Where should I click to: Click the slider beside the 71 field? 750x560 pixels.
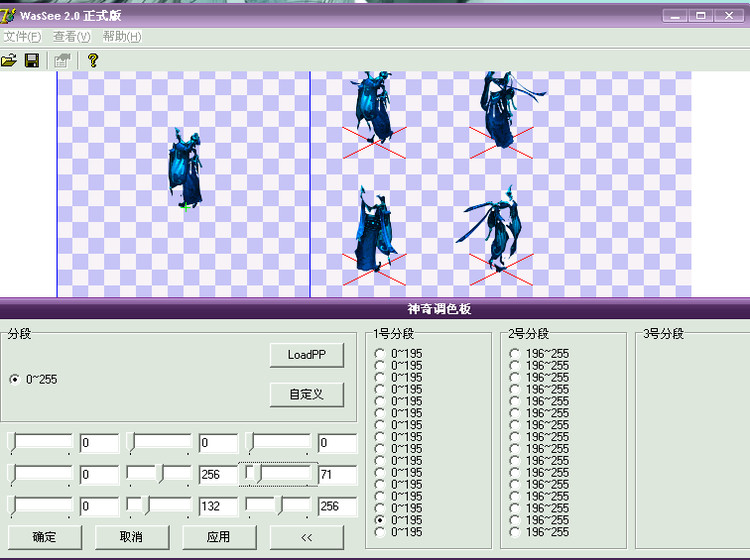point(278,474)
